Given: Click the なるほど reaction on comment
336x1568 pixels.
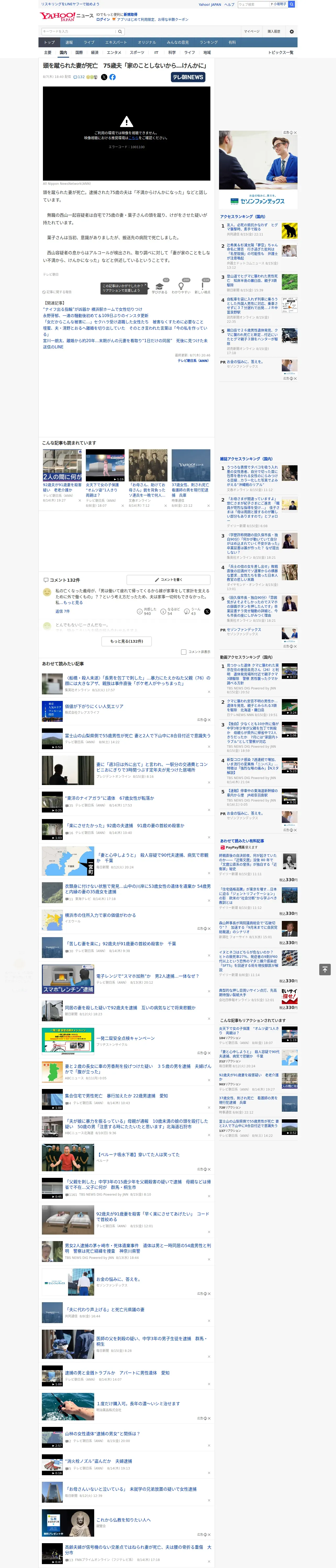Looking at the screenshot, I should (x=170, y=611).
